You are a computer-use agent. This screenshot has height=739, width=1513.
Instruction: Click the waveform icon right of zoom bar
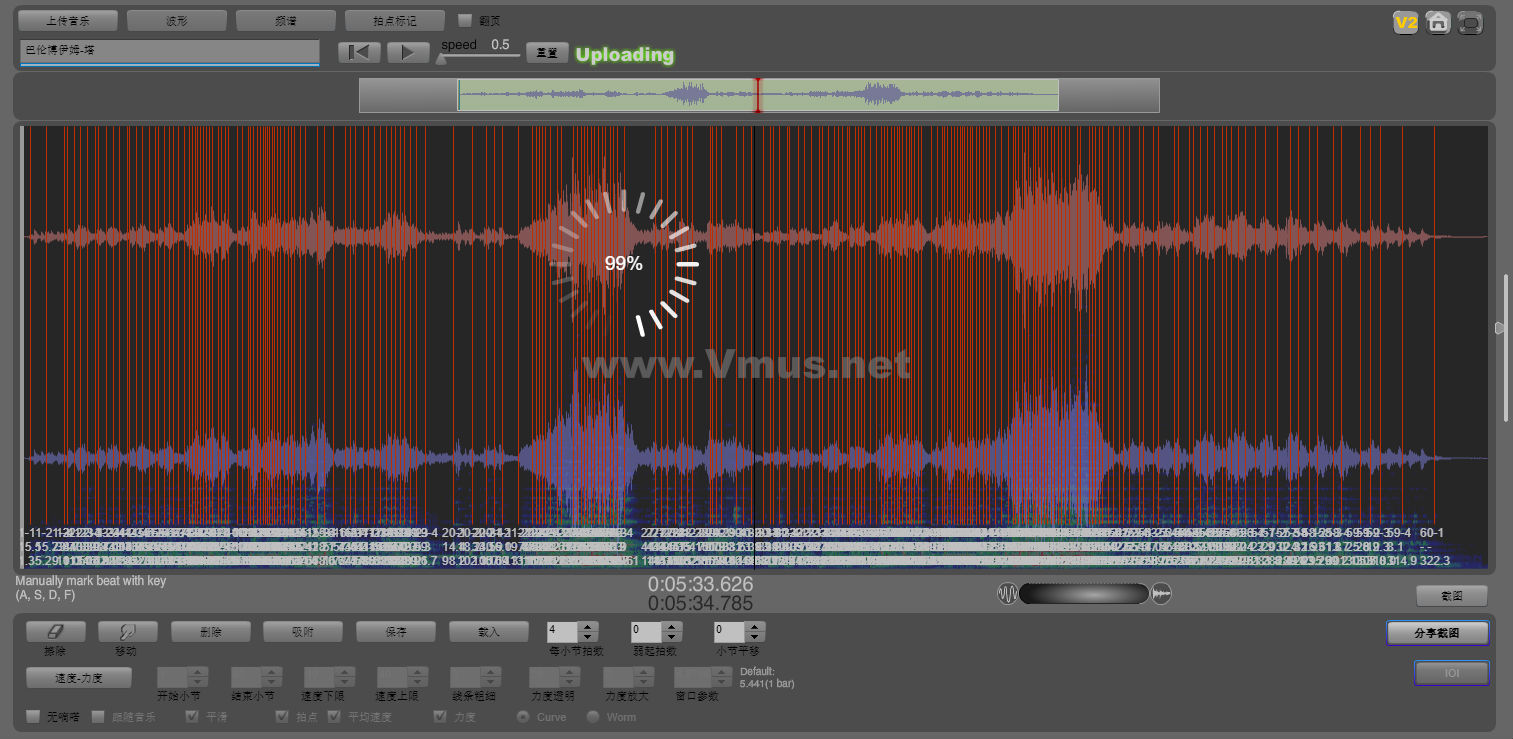pos(1161,594)
